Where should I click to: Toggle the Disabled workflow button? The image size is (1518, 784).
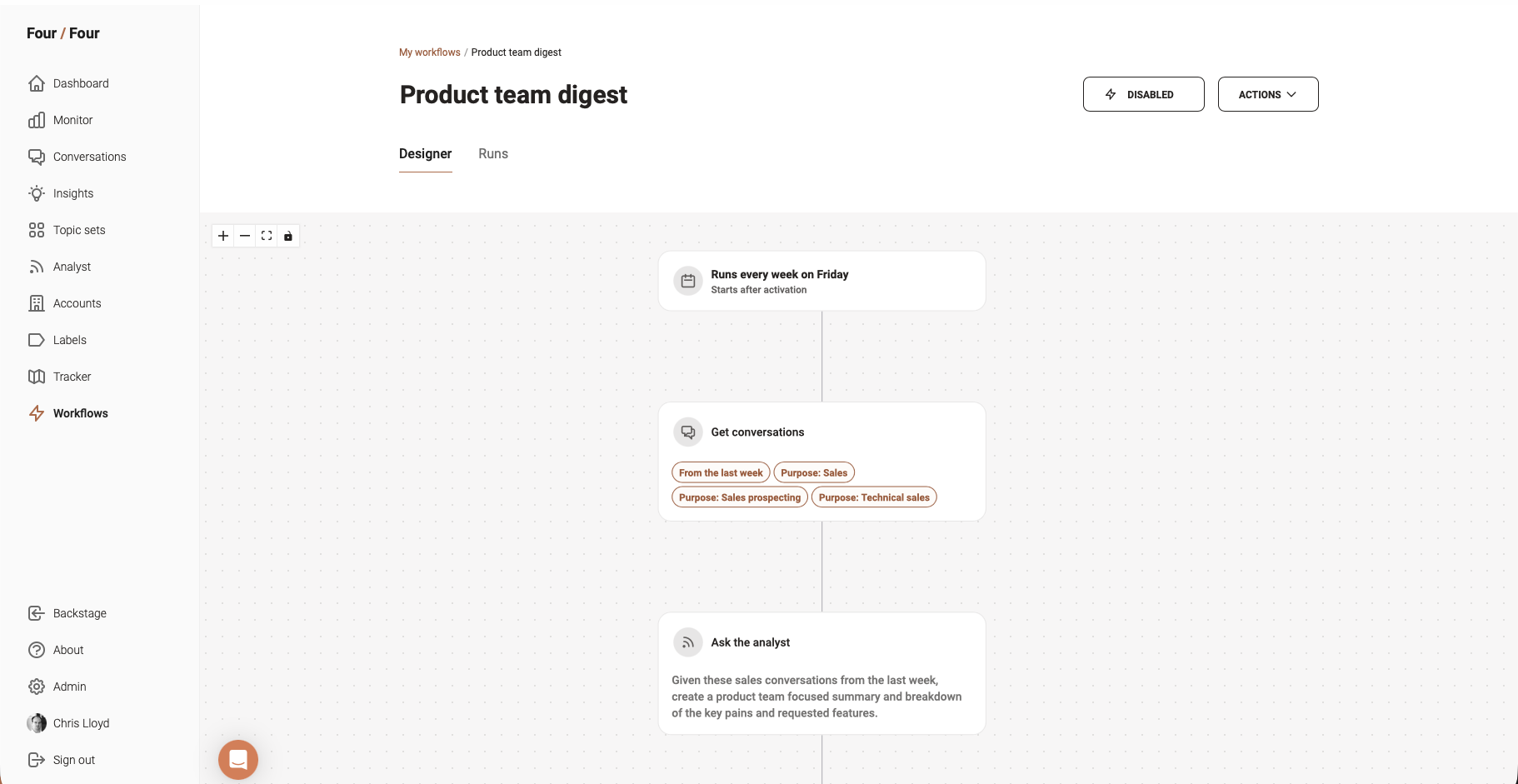1143,94
